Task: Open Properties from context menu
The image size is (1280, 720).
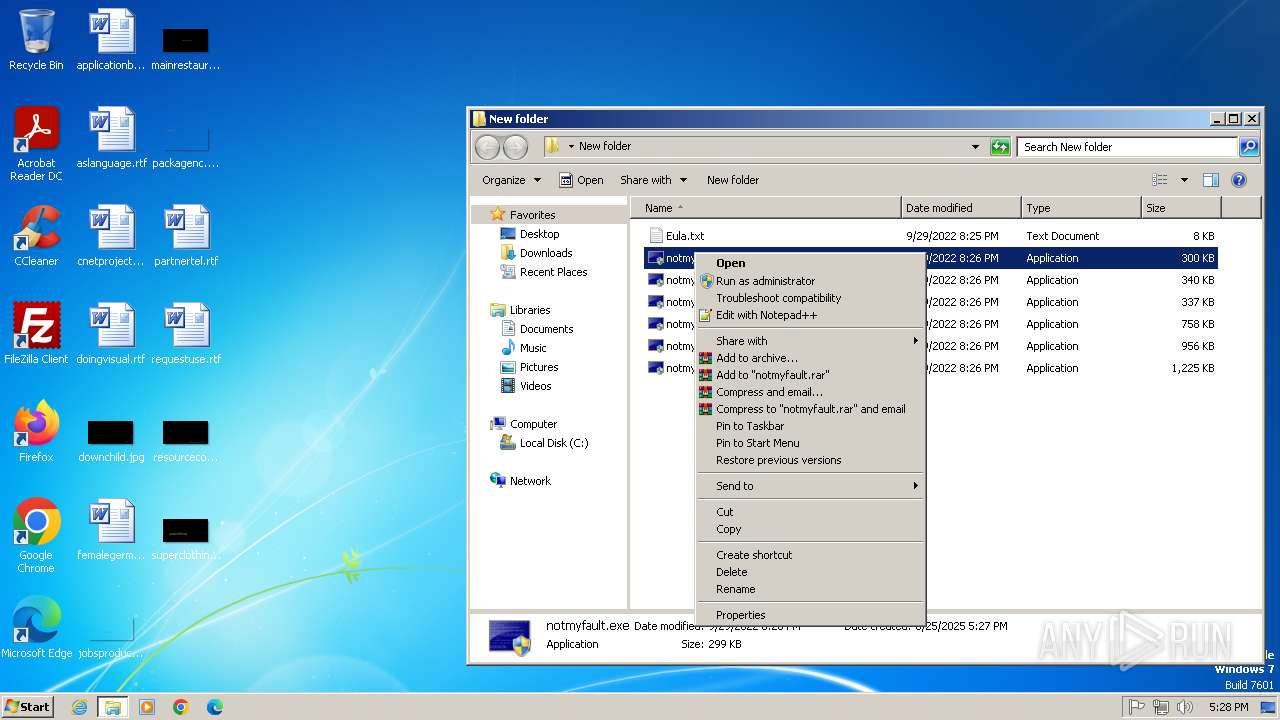Action: pyautogui.click(x=810, y=615)
